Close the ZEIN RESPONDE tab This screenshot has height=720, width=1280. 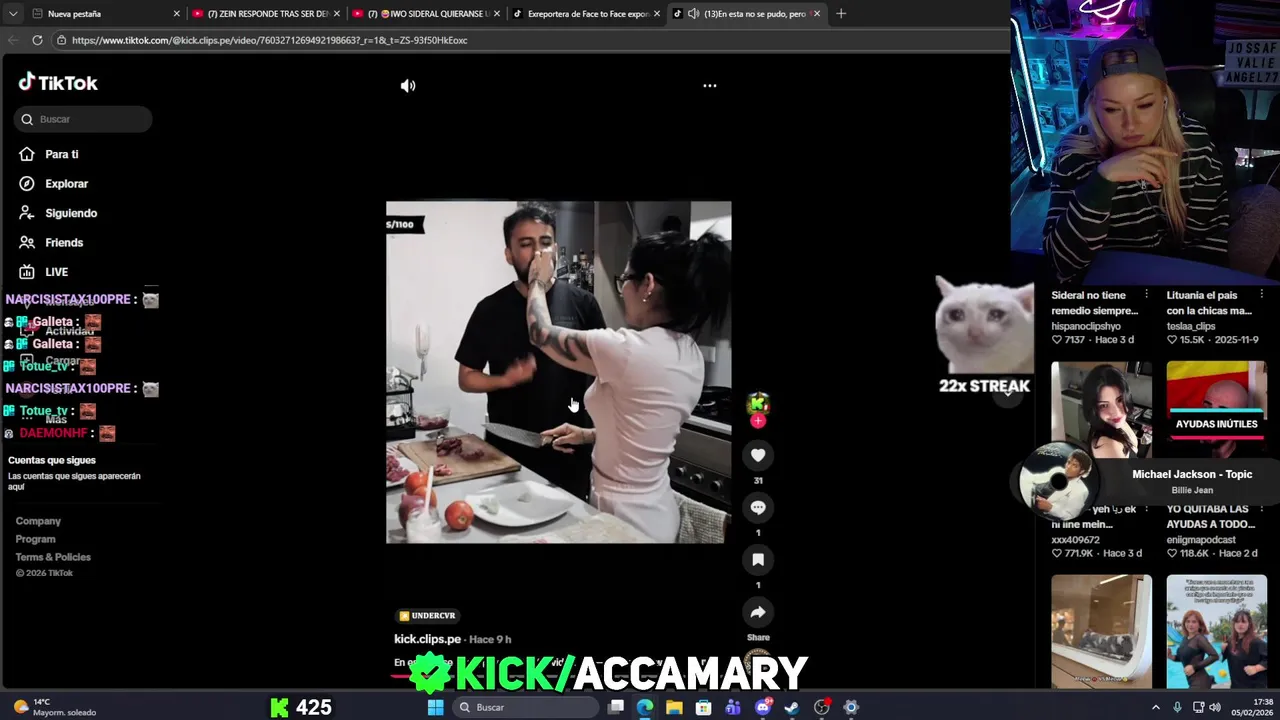[x=337, y=14]
